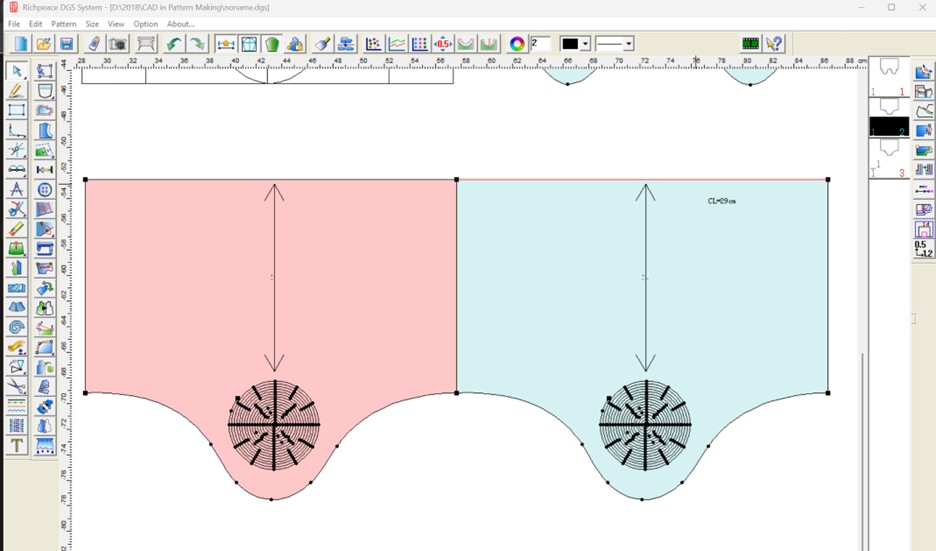Open the Pattern menu
The image size is (936, 551).
click(64, 24)
